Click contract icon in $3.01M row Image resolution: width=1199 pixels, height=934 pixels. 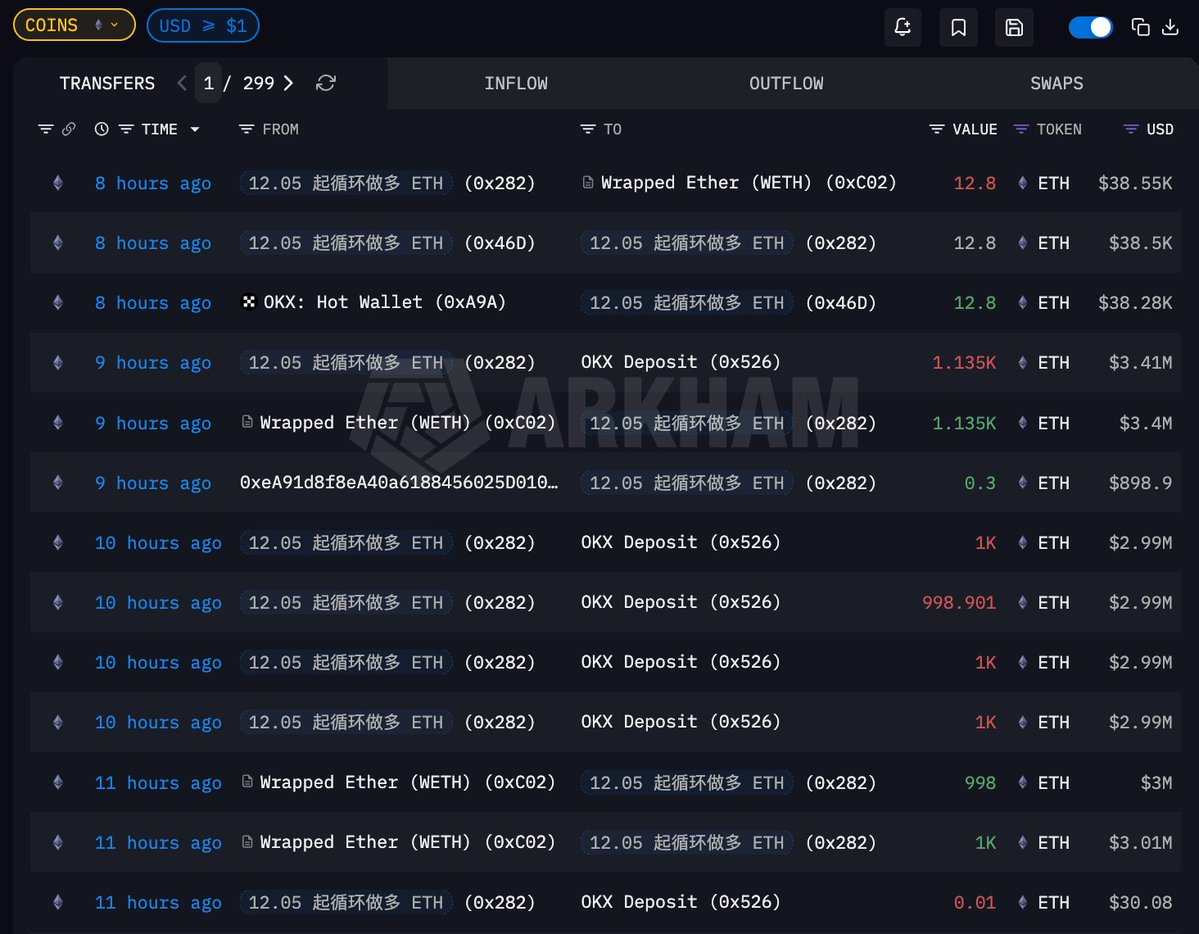pos(247,842)
